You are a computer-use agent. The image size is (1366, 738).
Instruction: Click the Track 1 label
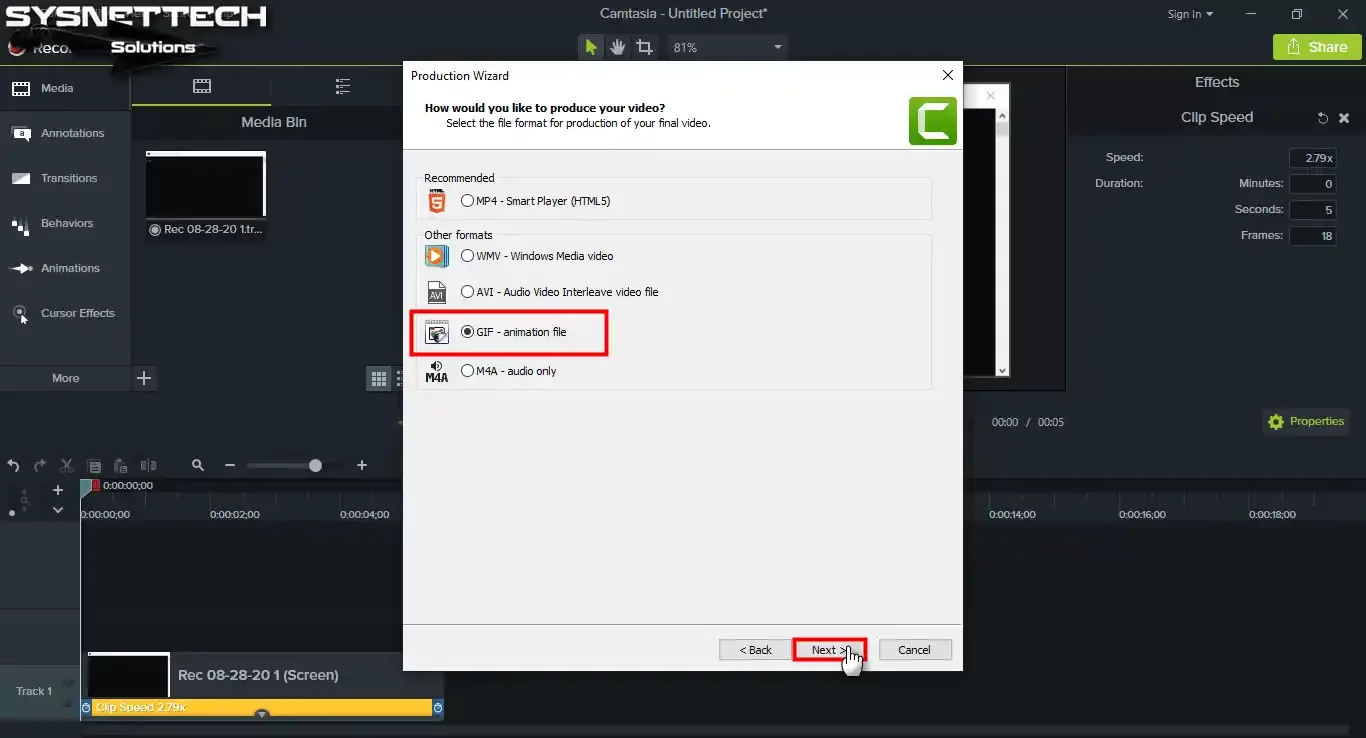[34, 691]
